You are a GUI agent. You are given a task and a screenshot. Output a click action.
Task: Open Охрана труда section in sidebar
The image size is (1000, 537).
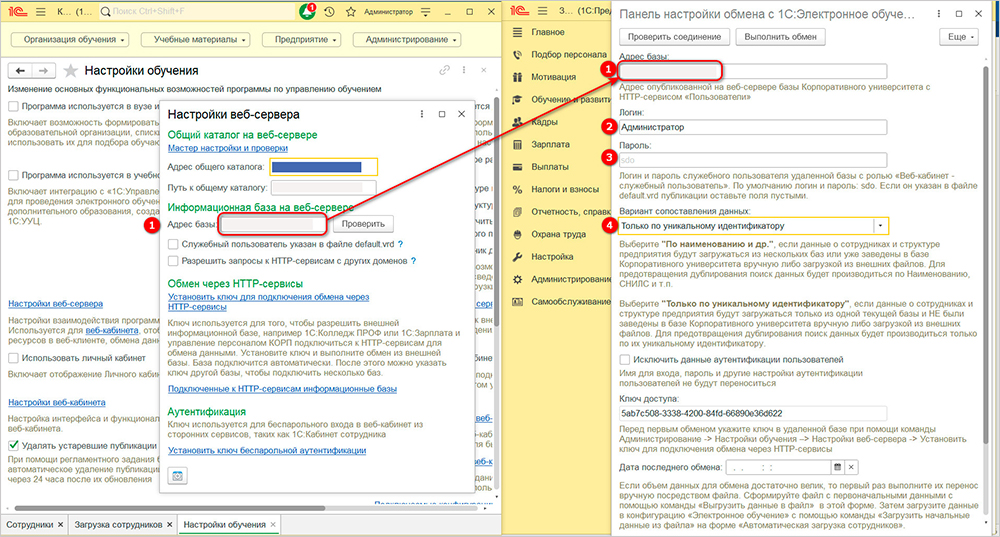tap(559, 234)
